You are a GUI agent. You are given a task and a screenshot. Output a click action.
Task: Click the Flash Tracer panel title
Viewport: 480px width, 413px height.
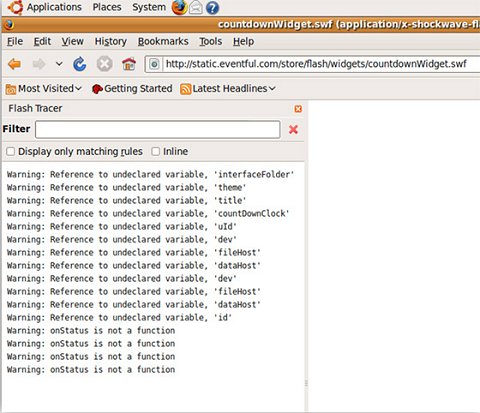[x=35, y=108]
